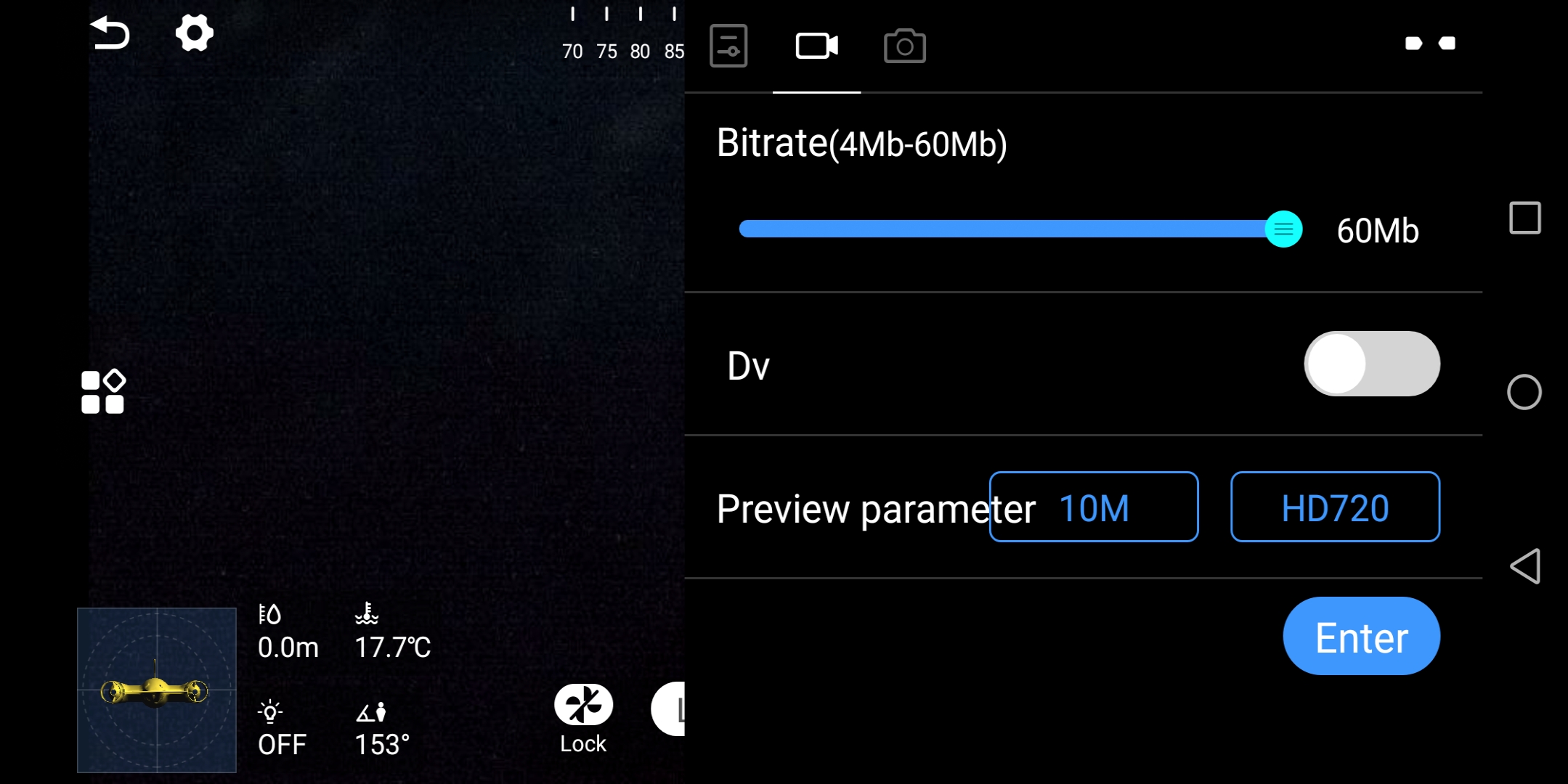
Task: Switch to the video camera tab
Action: pyautogui.click(x=817, y=46)
